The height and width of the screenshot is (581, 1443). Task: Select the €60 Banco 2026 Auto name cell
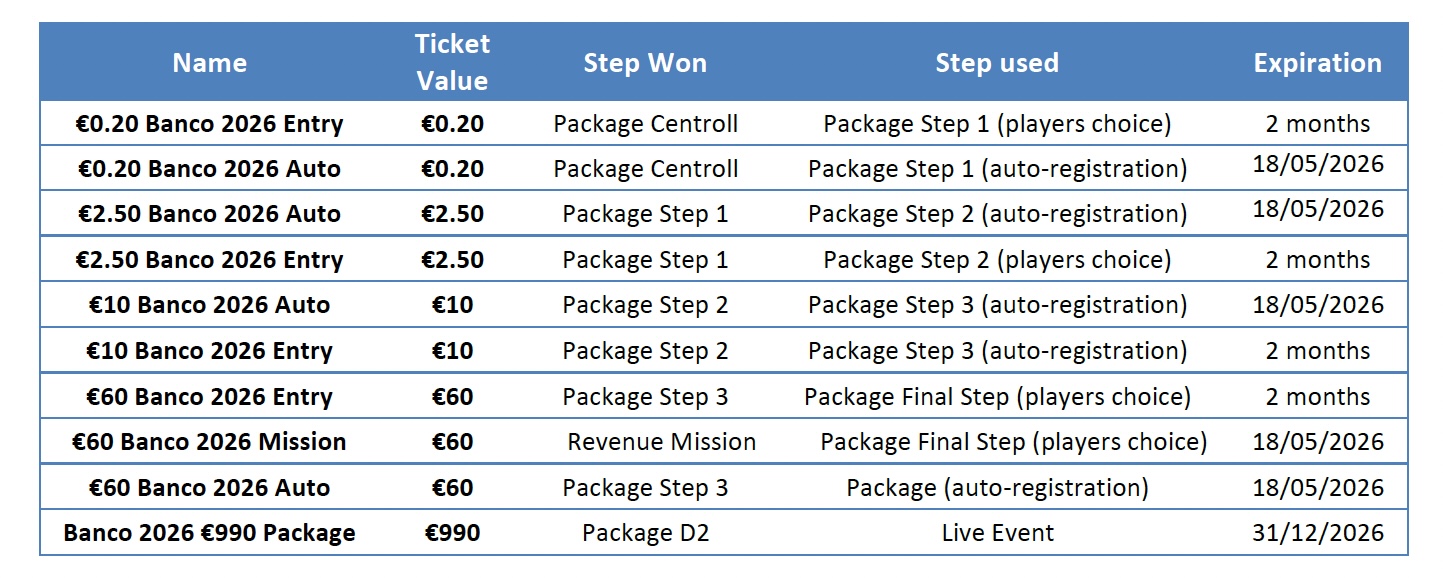pyautogui.click(x=209, y=488)
